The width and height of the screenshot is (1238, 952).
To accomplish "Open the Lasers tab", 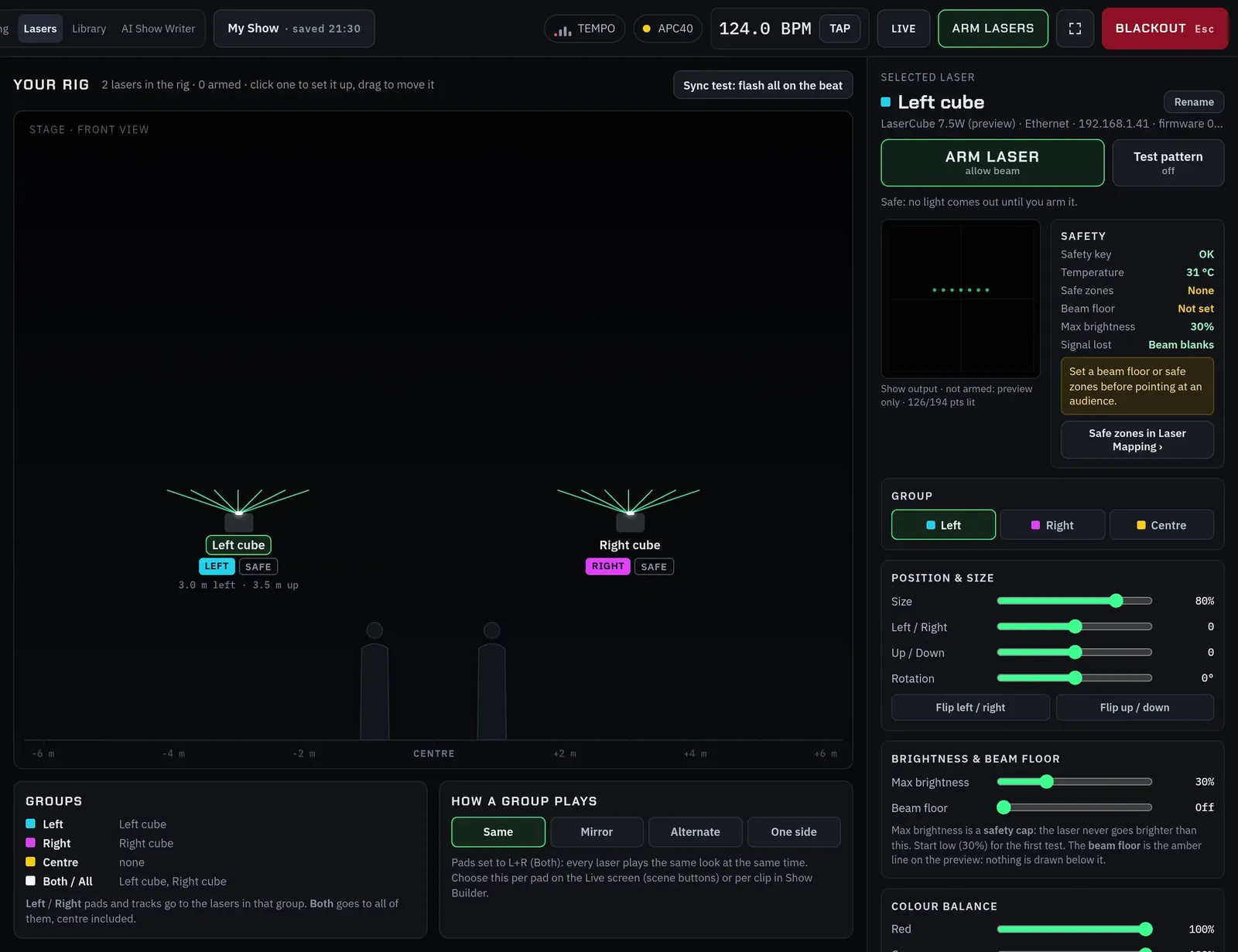I will pyautogui.click(x=40, y=29).
